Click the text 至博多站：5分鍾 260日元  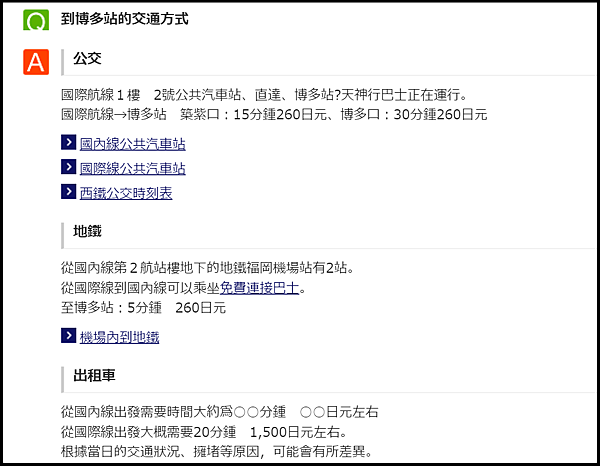point(143,308)
